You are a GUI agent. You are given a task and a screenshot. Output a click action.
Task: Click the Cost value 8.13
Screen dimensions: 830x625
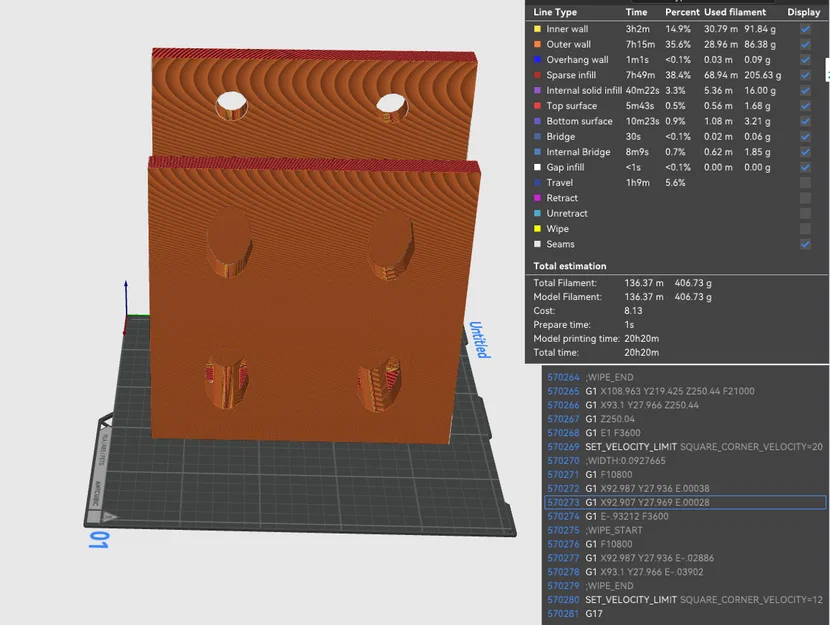coord(633,311)
